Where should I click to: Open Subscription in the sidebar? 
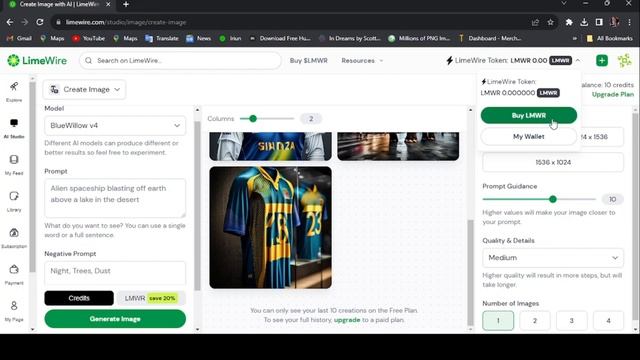point(14,238)
